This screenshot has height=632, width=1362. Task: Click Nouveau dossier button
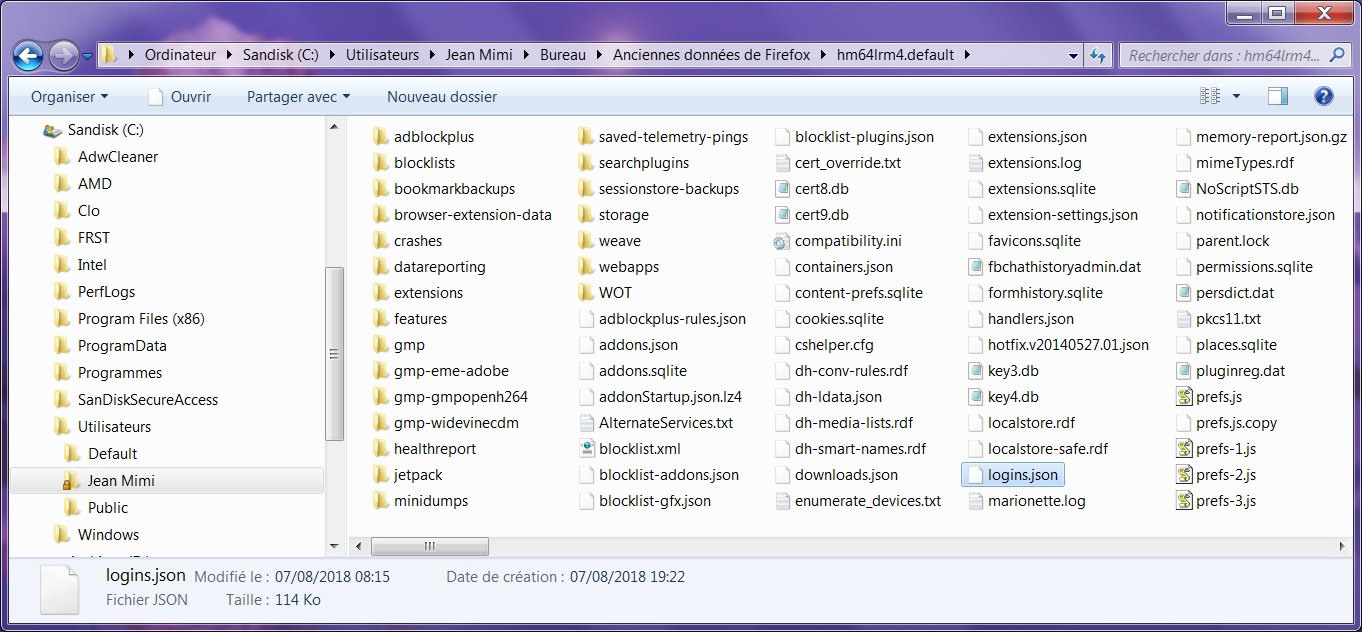(x=442, y=97)
